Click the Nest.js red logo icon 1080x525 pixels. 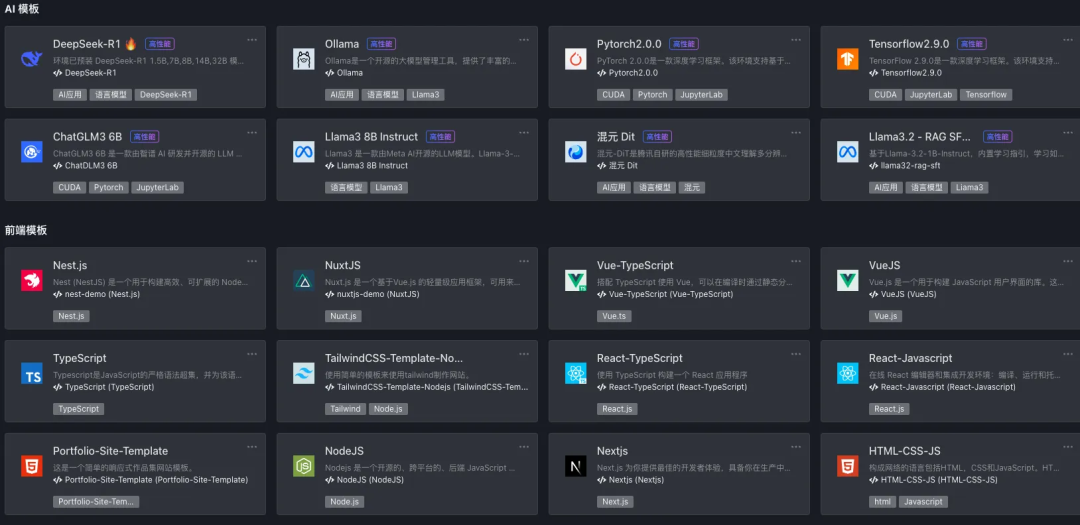click(x=32, y=280)
